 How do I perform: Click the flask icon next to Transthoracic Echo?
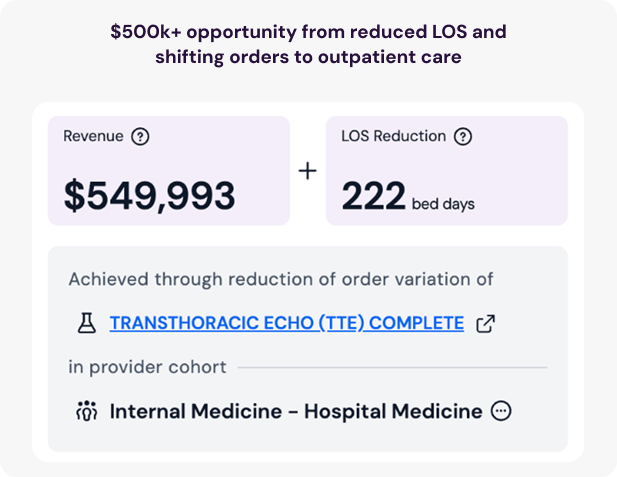pos(87,323)
